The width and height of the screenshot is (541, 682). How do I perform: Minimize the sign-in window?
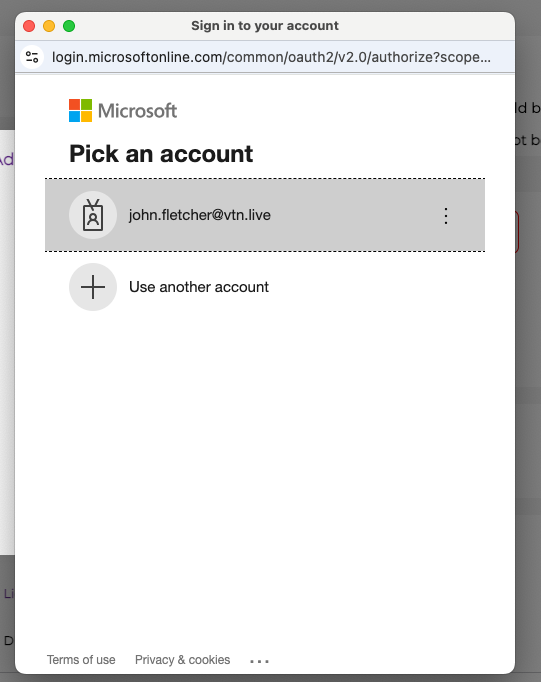[x=49, y=26]
